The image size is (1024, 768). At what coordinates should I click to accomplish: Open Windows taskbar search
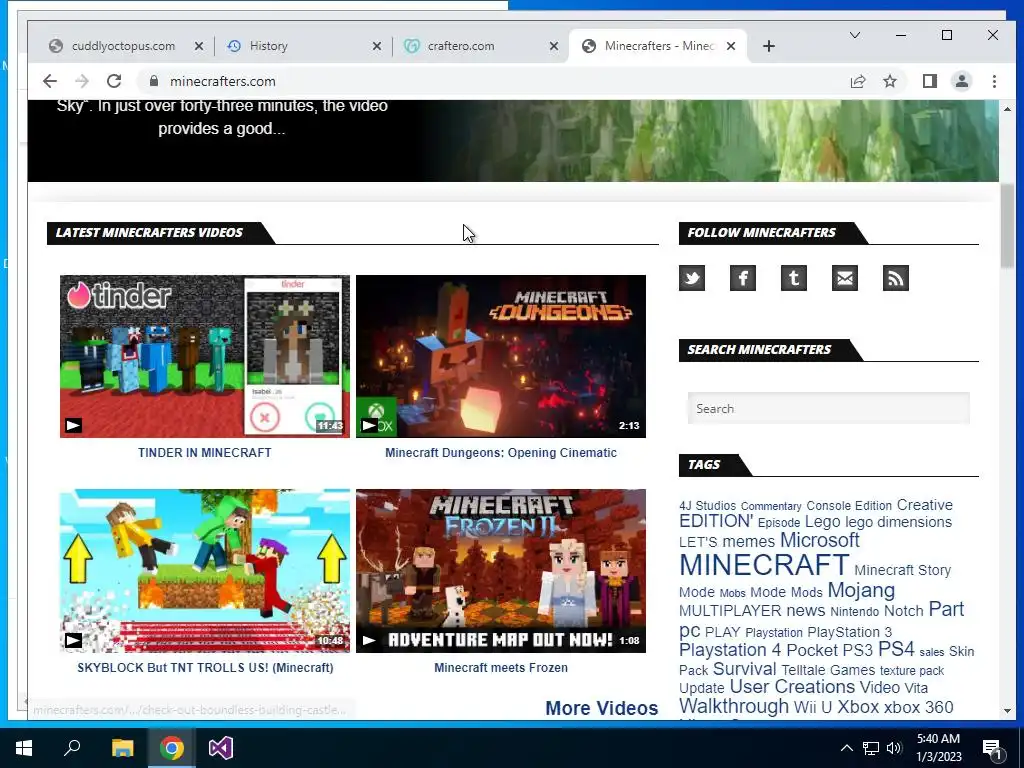click(72, 748)
